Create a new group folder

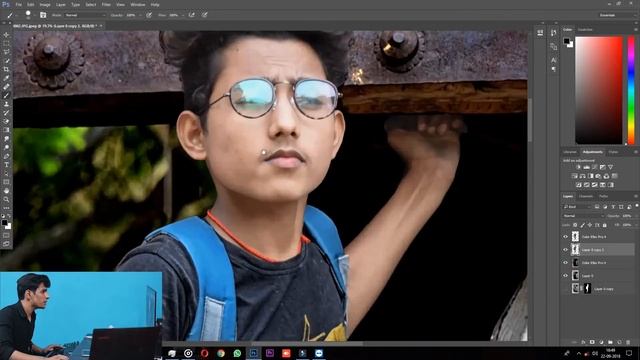[610, 342]
